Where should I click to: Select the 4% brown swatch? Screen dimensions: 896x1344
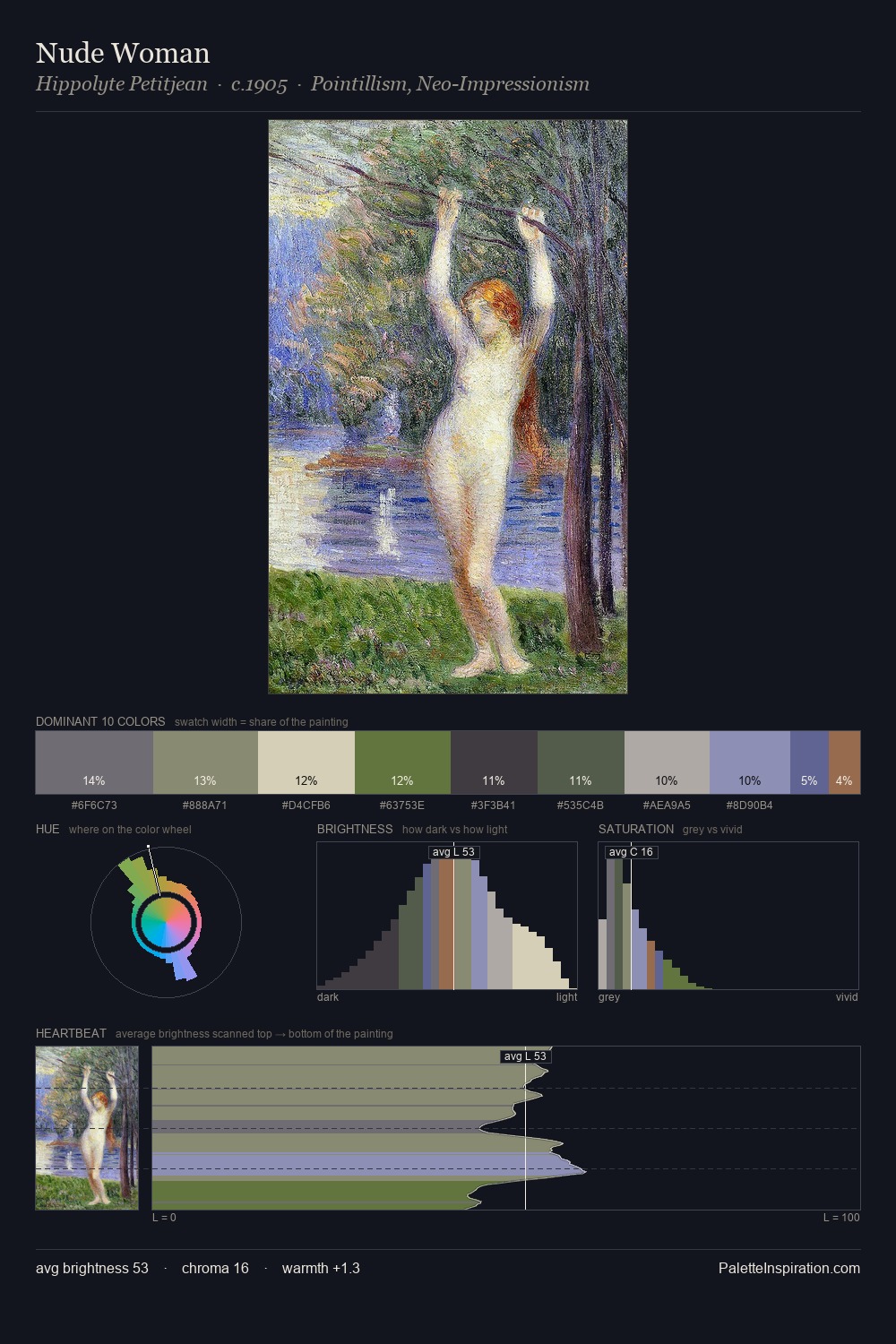844,762
